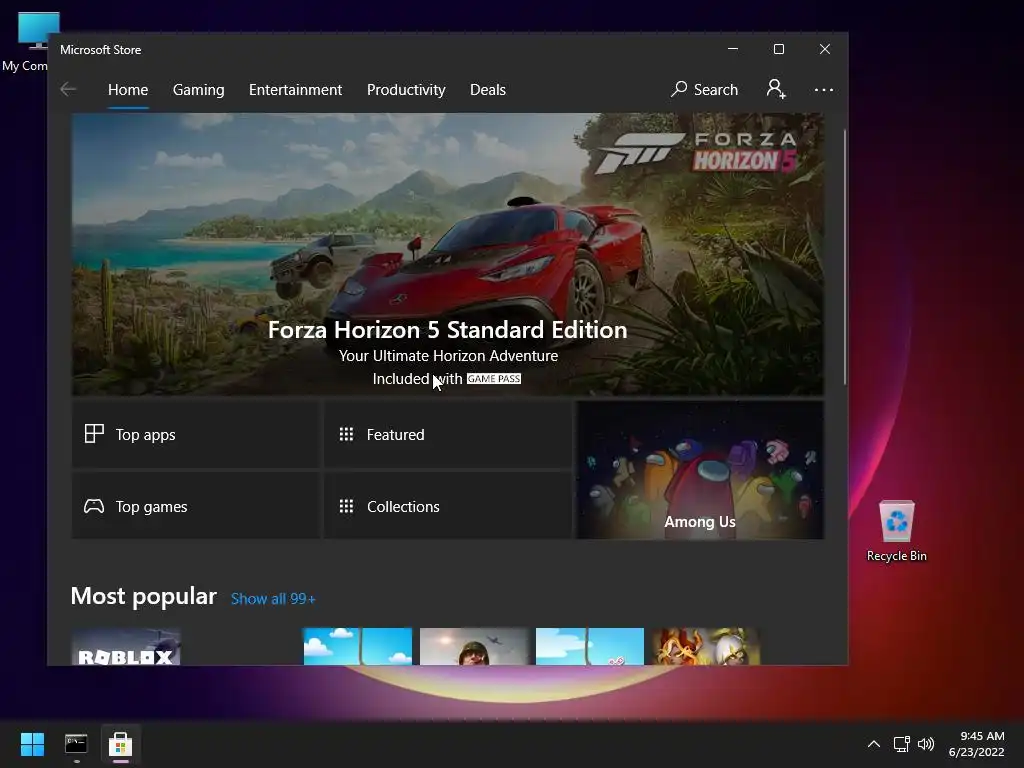Expand the hidden tray icons chevron

coord(874,744)
